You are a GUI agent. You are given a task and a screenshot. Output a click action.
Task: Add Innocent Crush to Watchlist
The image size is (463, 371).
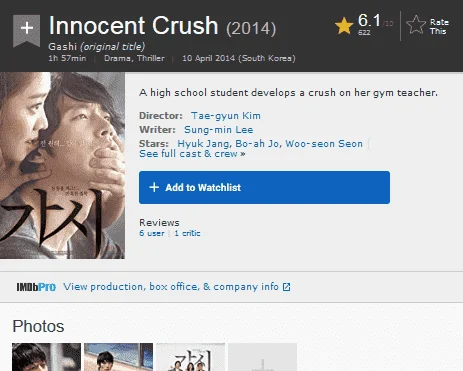[x=264, y=187]
